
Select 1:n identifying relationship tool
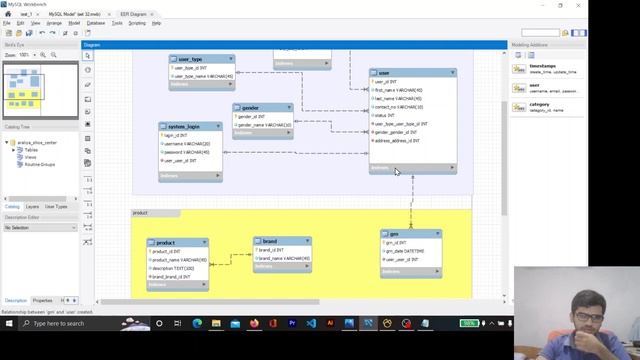88,215
